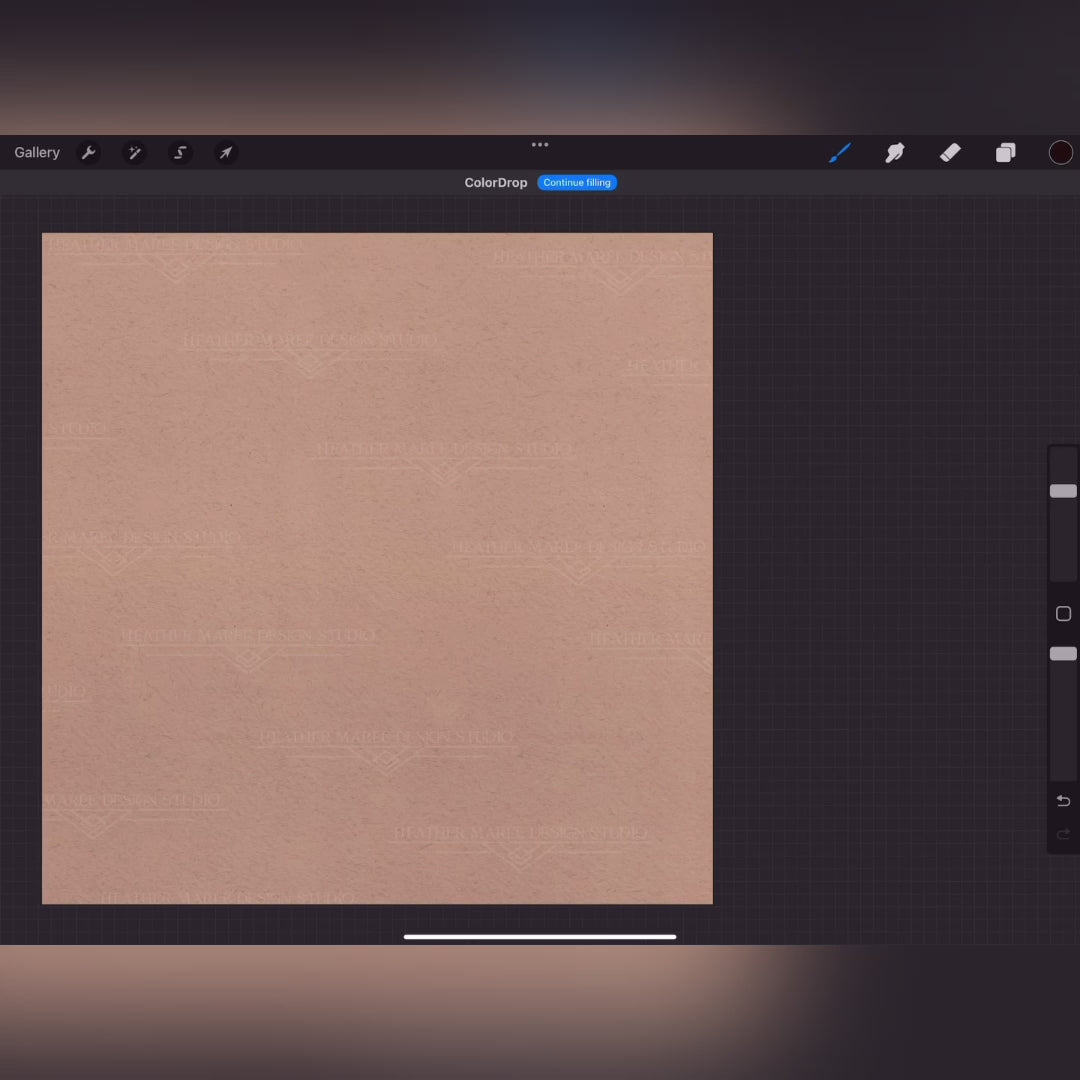Open the Layers panel
Screen dimensions: 1080x1080
(x=1005, y=153)
